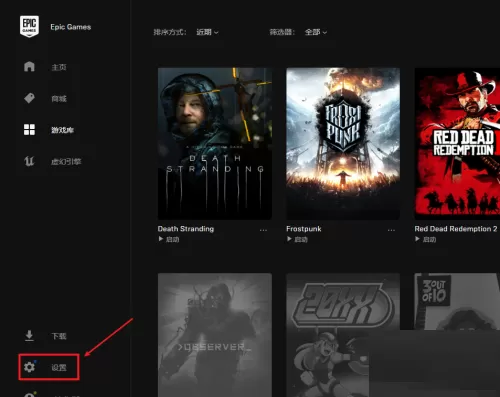The height and width of the screenshot is (397, 500).
Task: Go to 主页 in sidebar
Action: point(59,67)
